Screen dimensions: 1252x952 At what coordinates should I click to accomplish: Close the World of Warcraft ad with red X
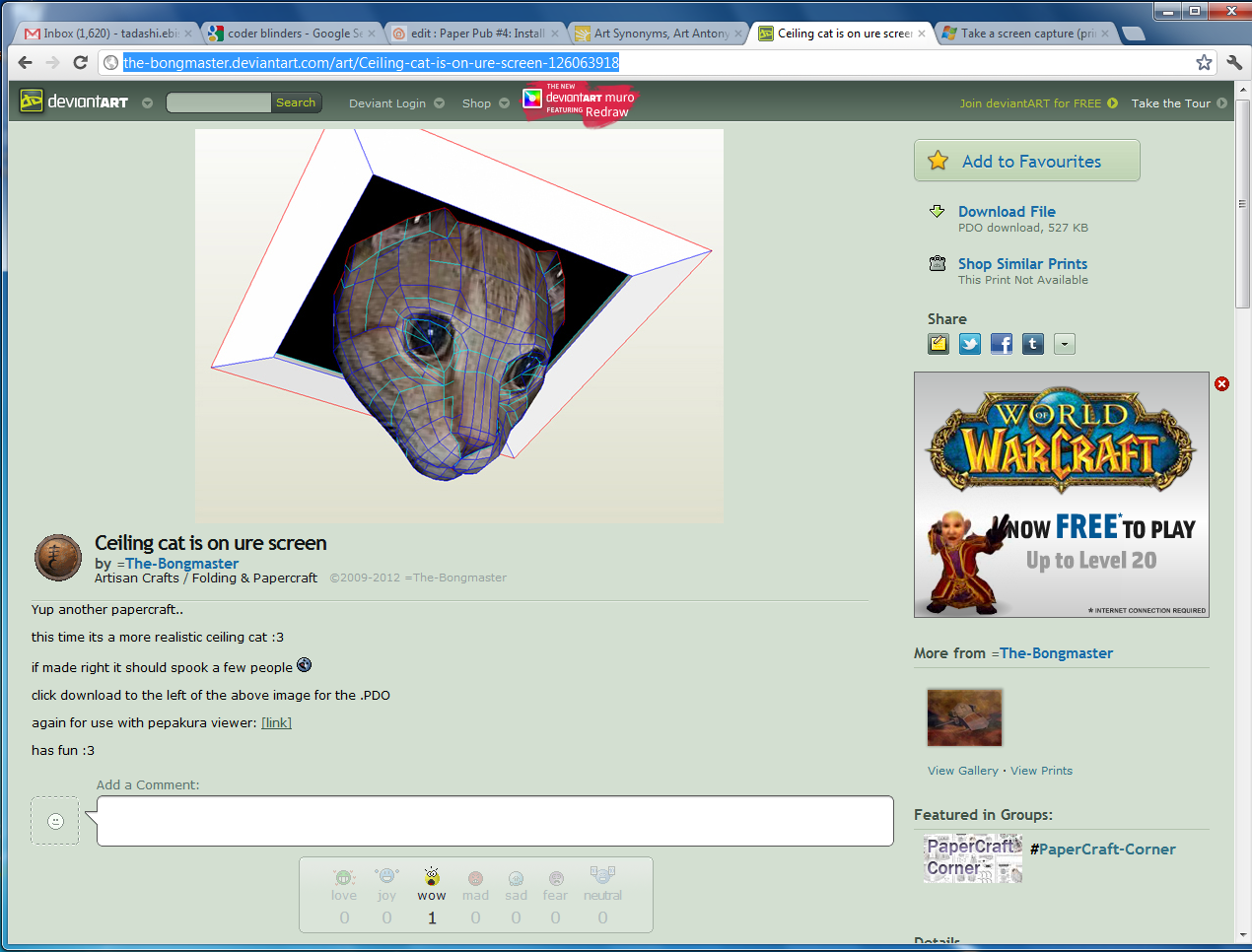(x=1222, y=383)
